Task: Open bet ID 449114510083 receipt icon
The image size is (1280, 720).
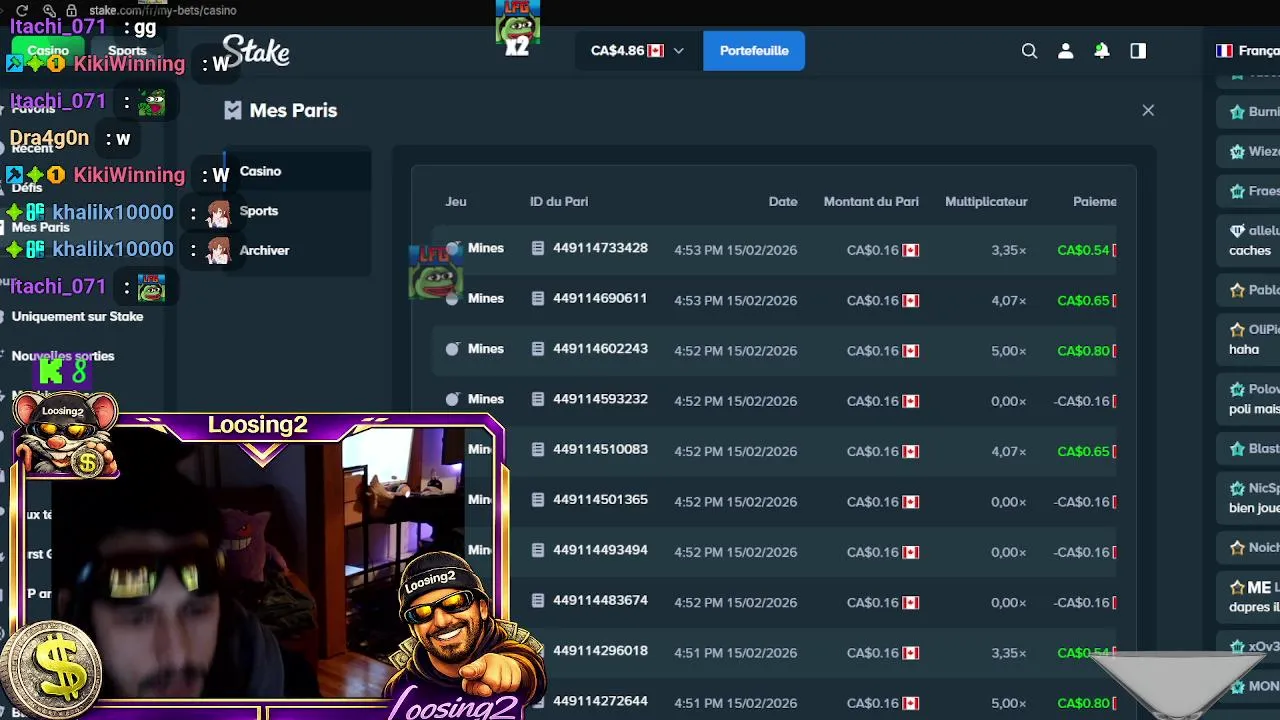Action: [538, 449]
